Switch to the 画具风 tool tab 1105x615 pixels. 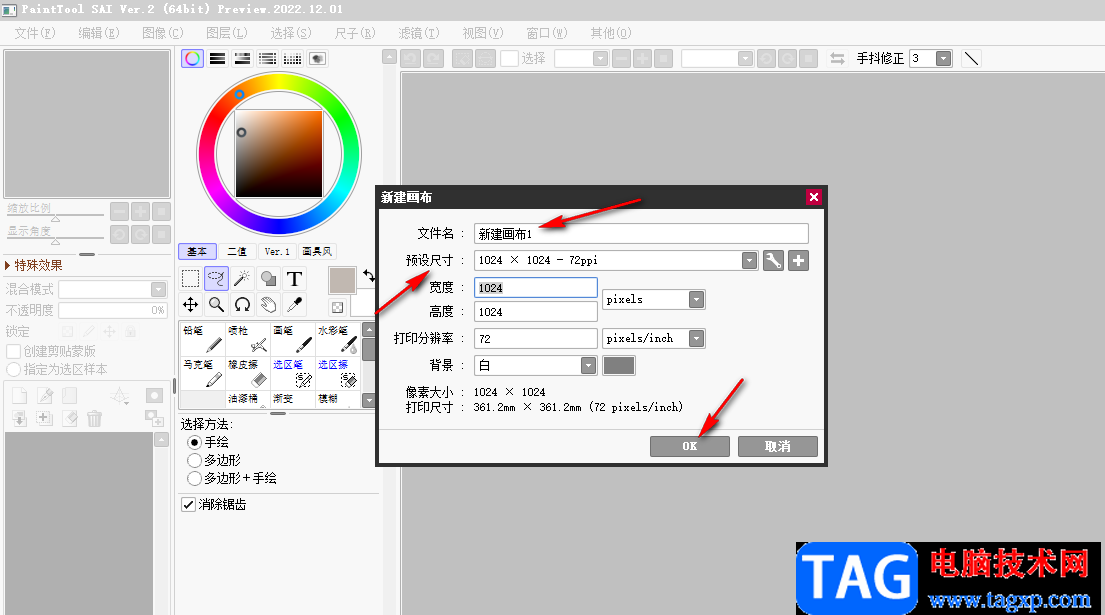pos(316,251)
